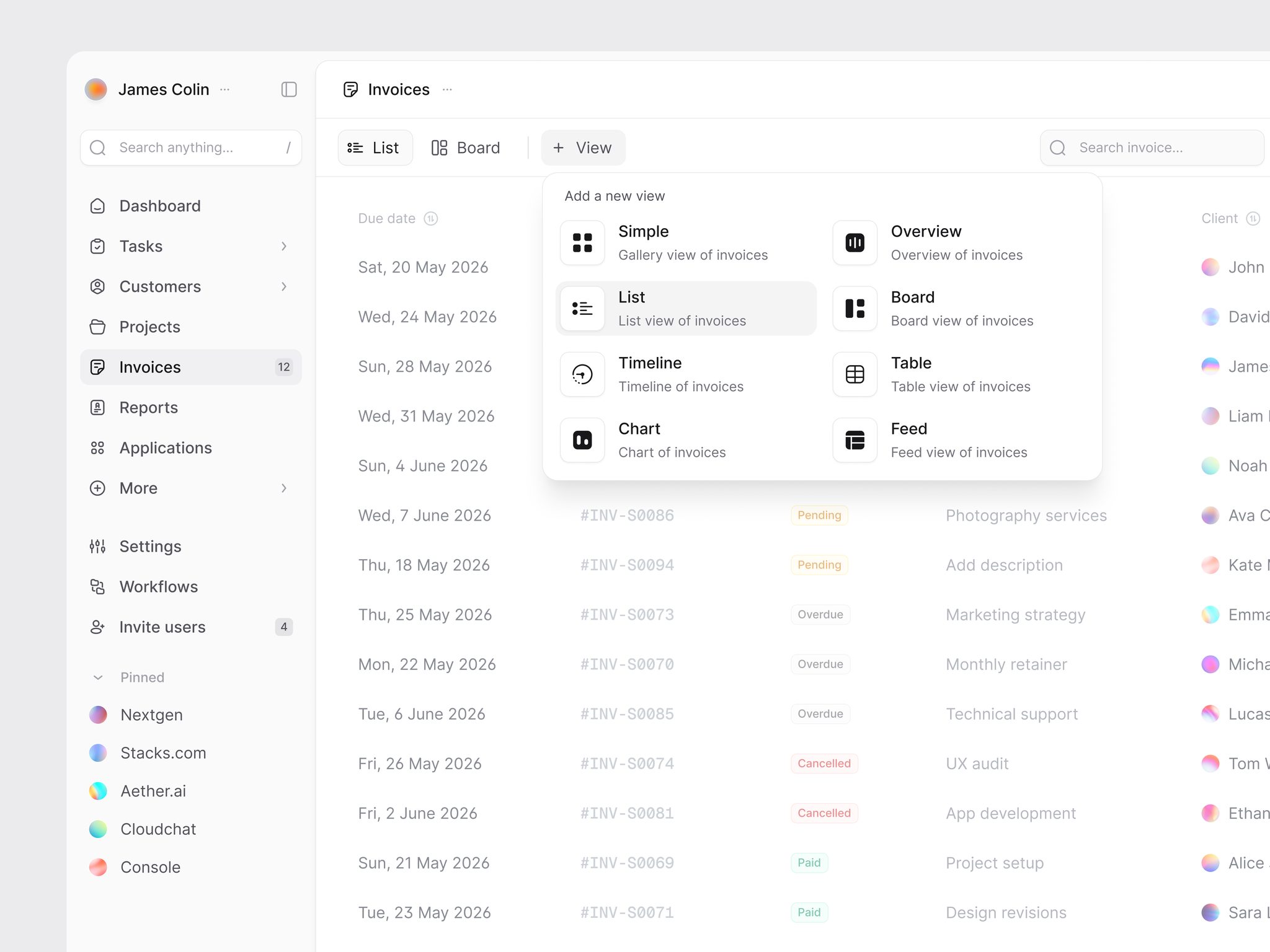Open pinned Cloudchat project
The height and width of the screenshot is (952, 1270).
tap(143, 829)
